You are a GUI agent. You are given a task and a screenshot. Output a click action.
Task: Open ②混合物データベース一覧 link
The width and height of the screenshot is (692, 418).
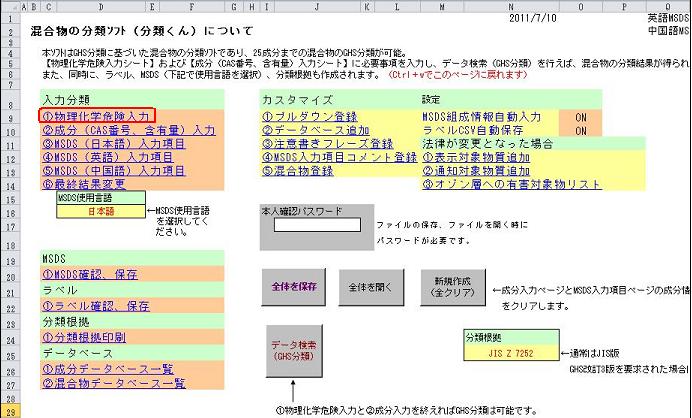(113, 383)
